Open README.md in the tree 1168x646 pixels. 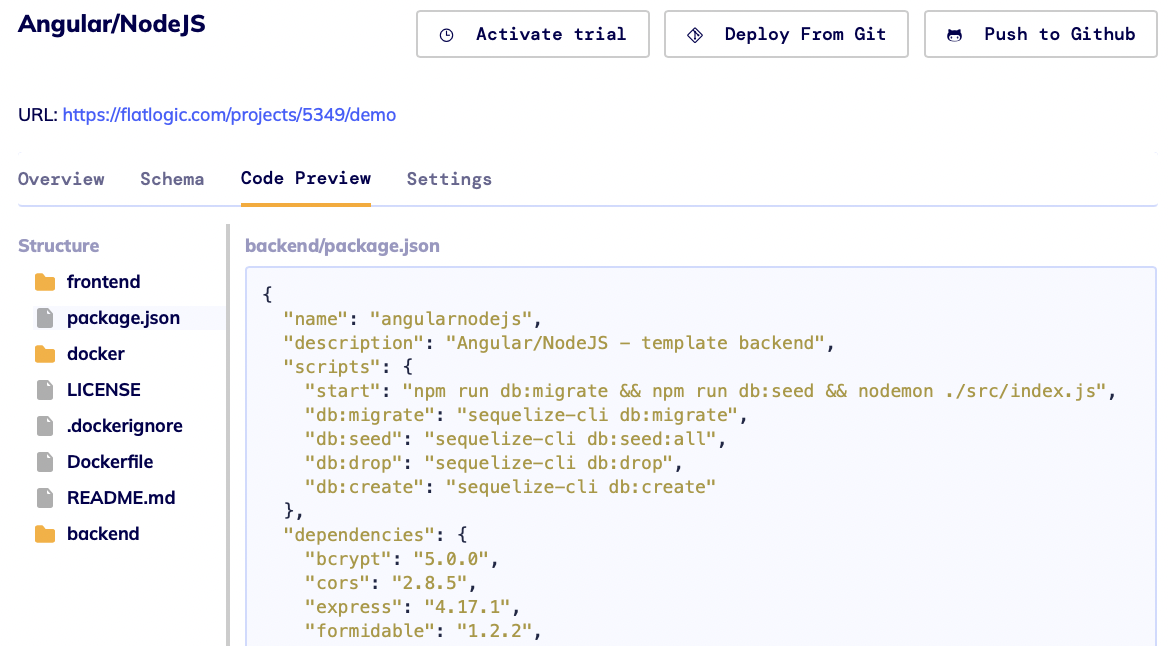click(121, 498)
